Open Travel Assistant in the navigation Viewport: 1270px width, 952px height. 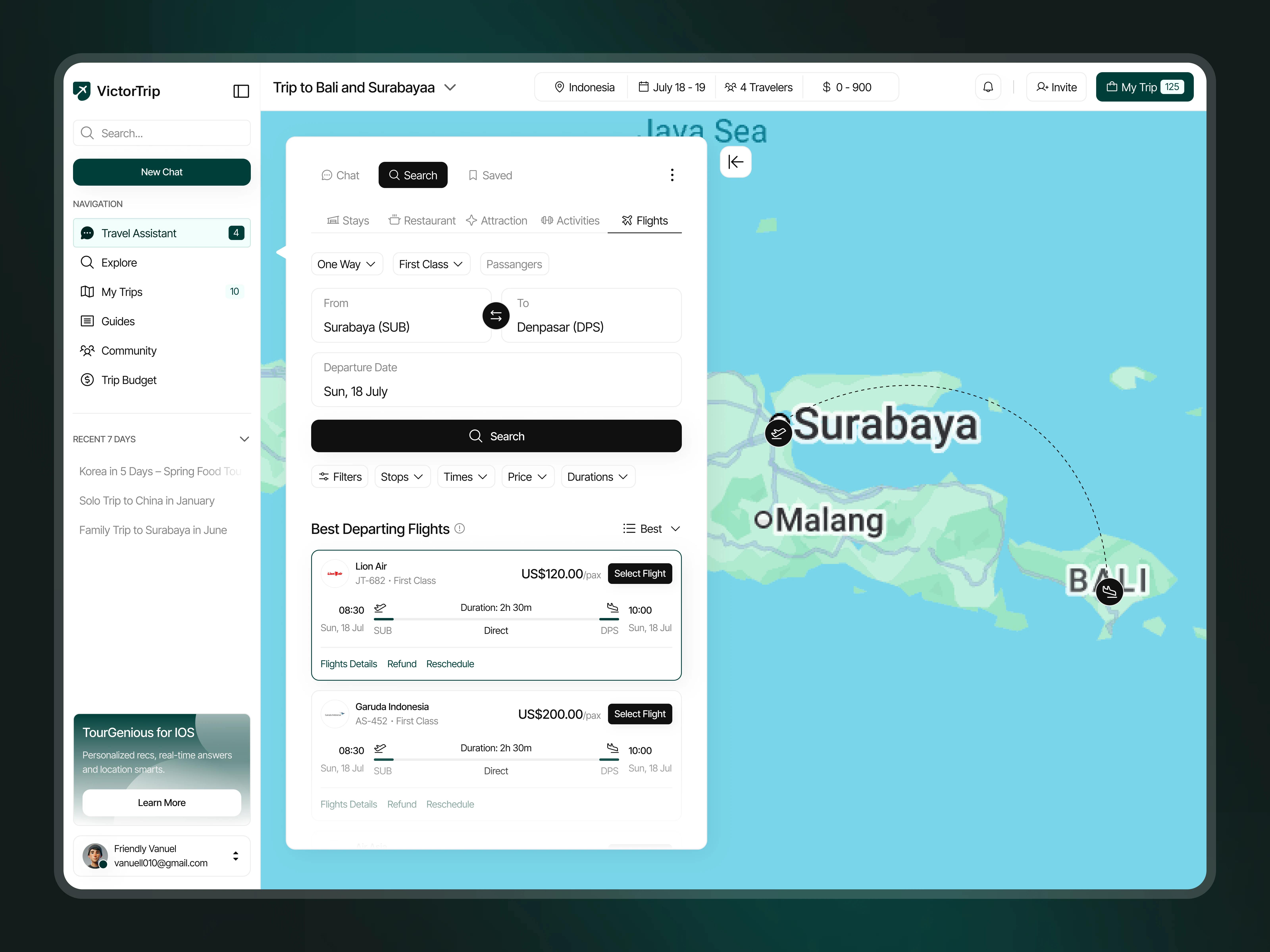162,233
